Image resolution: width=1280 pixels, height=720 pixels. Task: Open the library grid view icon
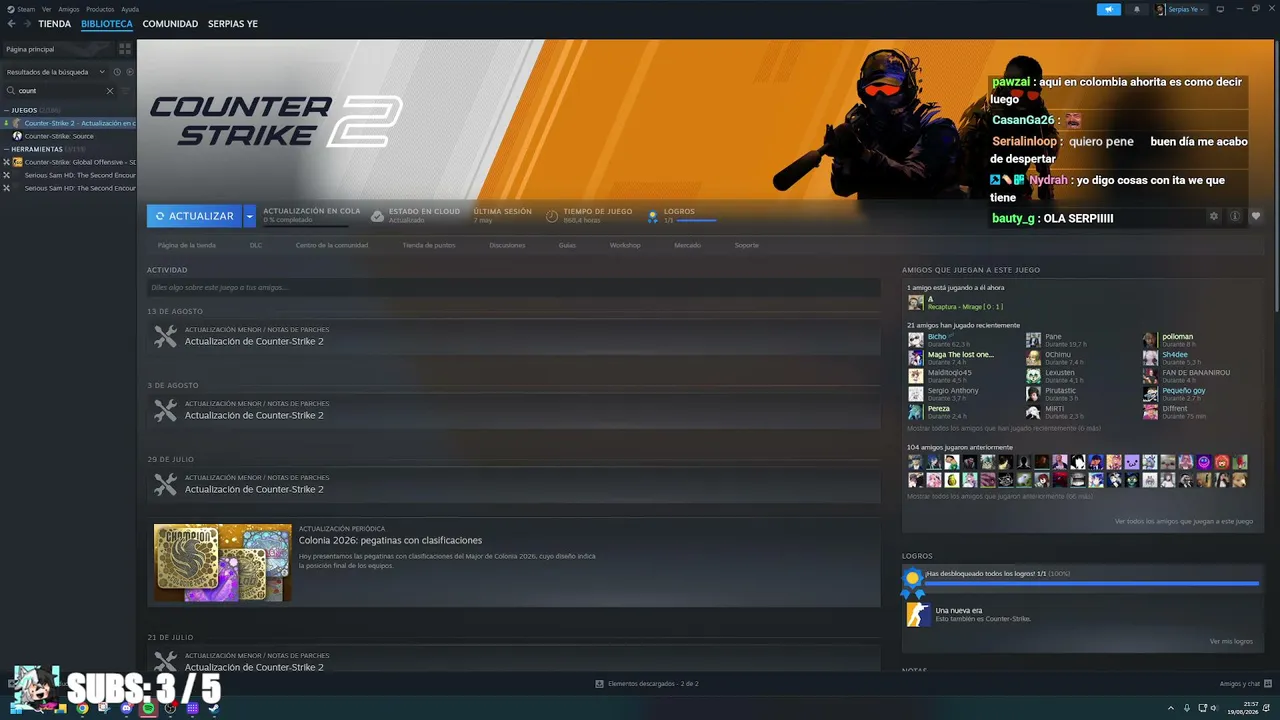click(x=125, y=48)
